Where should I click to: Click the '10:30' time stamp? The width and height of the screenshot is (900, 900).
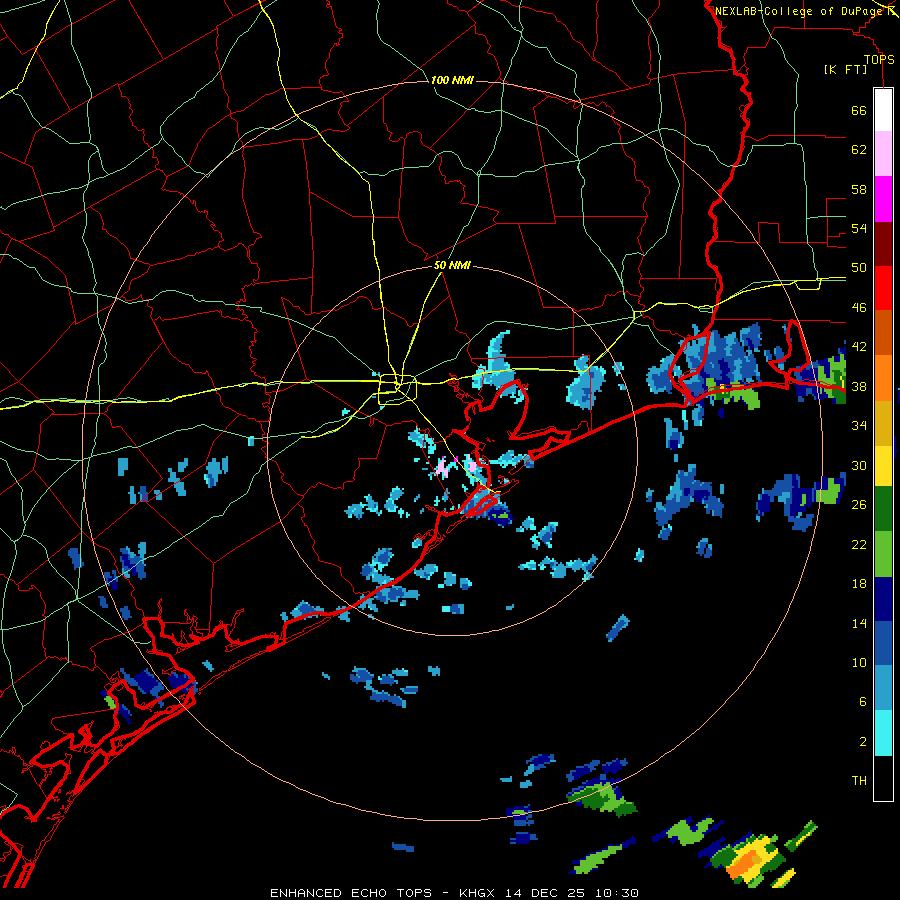click(x=616, y=893)
